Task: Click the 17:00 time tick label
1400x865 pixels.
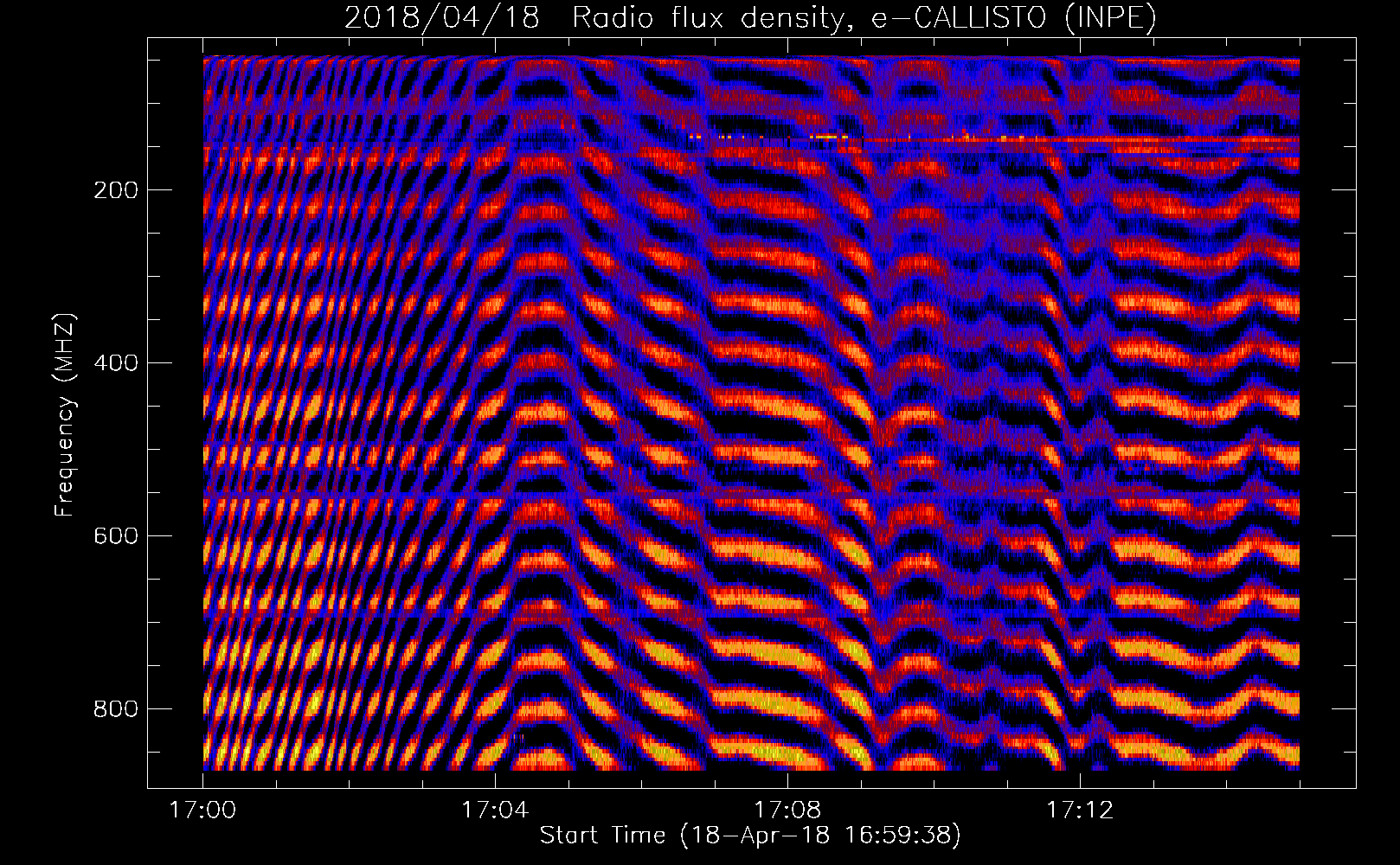Action: (x=202, y=811)
